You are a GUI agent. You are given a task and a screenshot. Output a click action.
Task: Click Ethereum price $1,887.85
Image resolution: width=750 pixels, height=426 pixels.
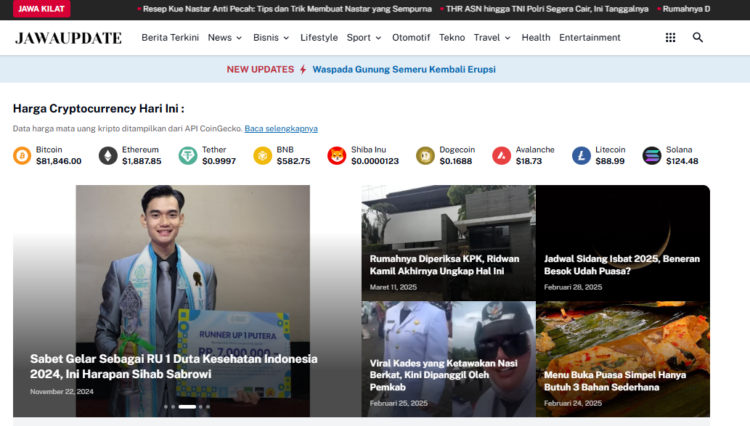[142, 161]
